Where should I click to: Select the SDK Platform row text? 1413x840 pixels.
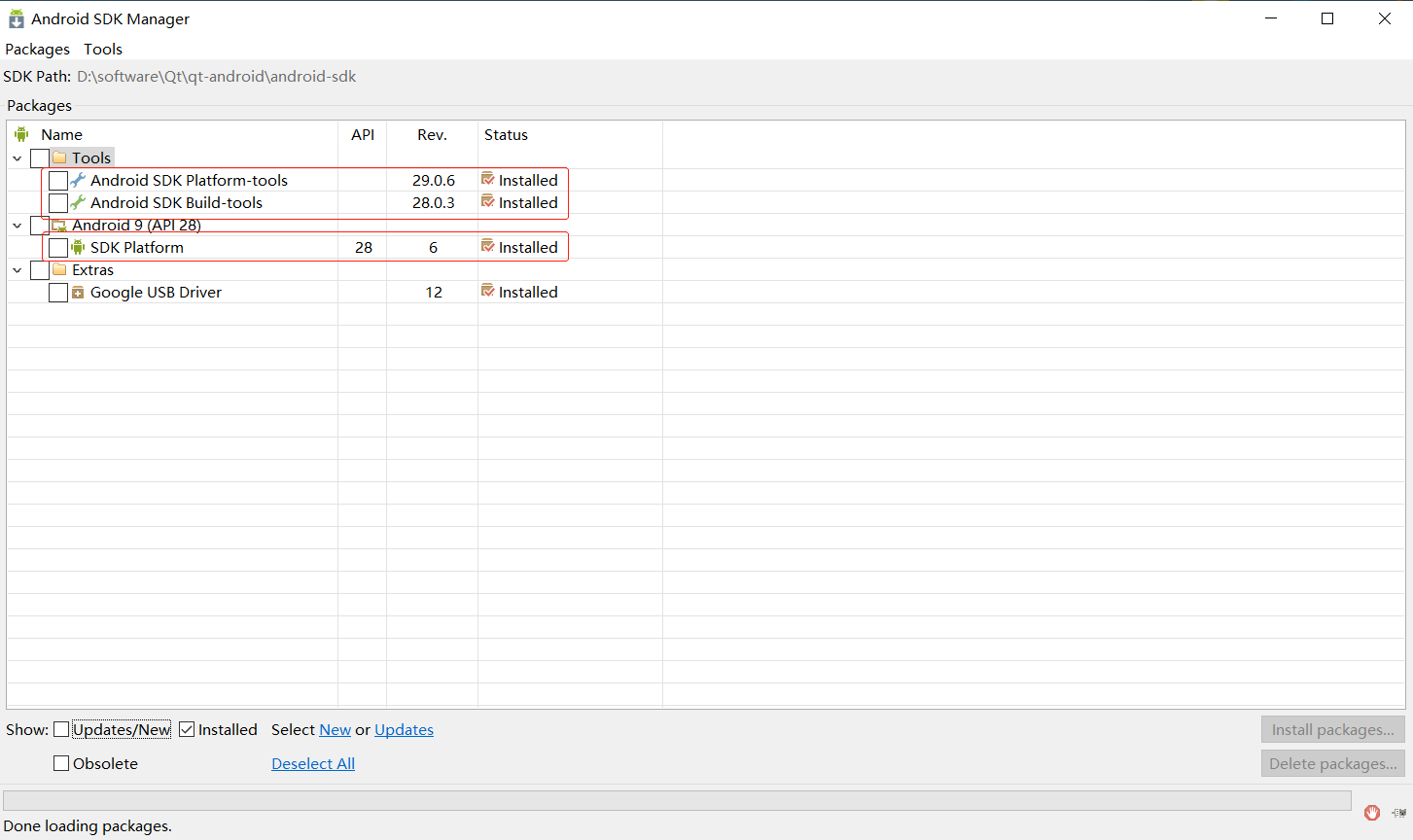(x=137, y=247)
